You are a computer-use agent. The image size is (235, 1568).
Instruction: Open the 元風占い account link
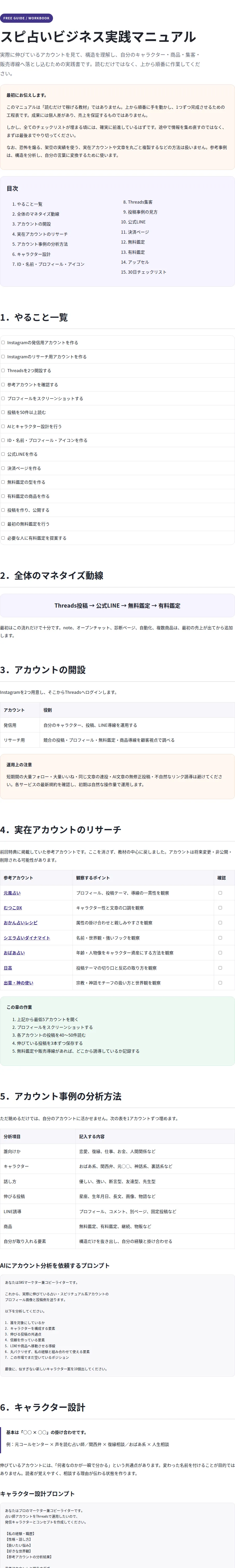12,893
